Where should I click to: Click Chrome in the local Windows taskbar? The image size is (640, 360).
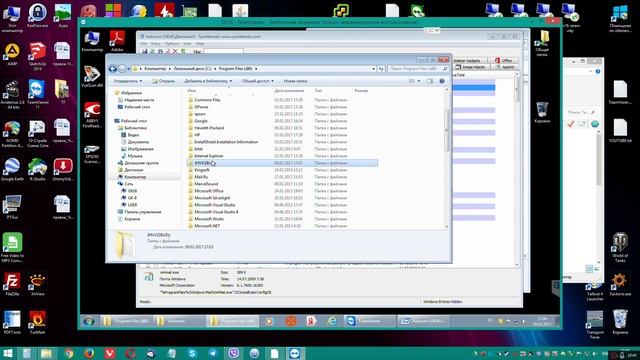pyautogui.click(x=69, y=353)
